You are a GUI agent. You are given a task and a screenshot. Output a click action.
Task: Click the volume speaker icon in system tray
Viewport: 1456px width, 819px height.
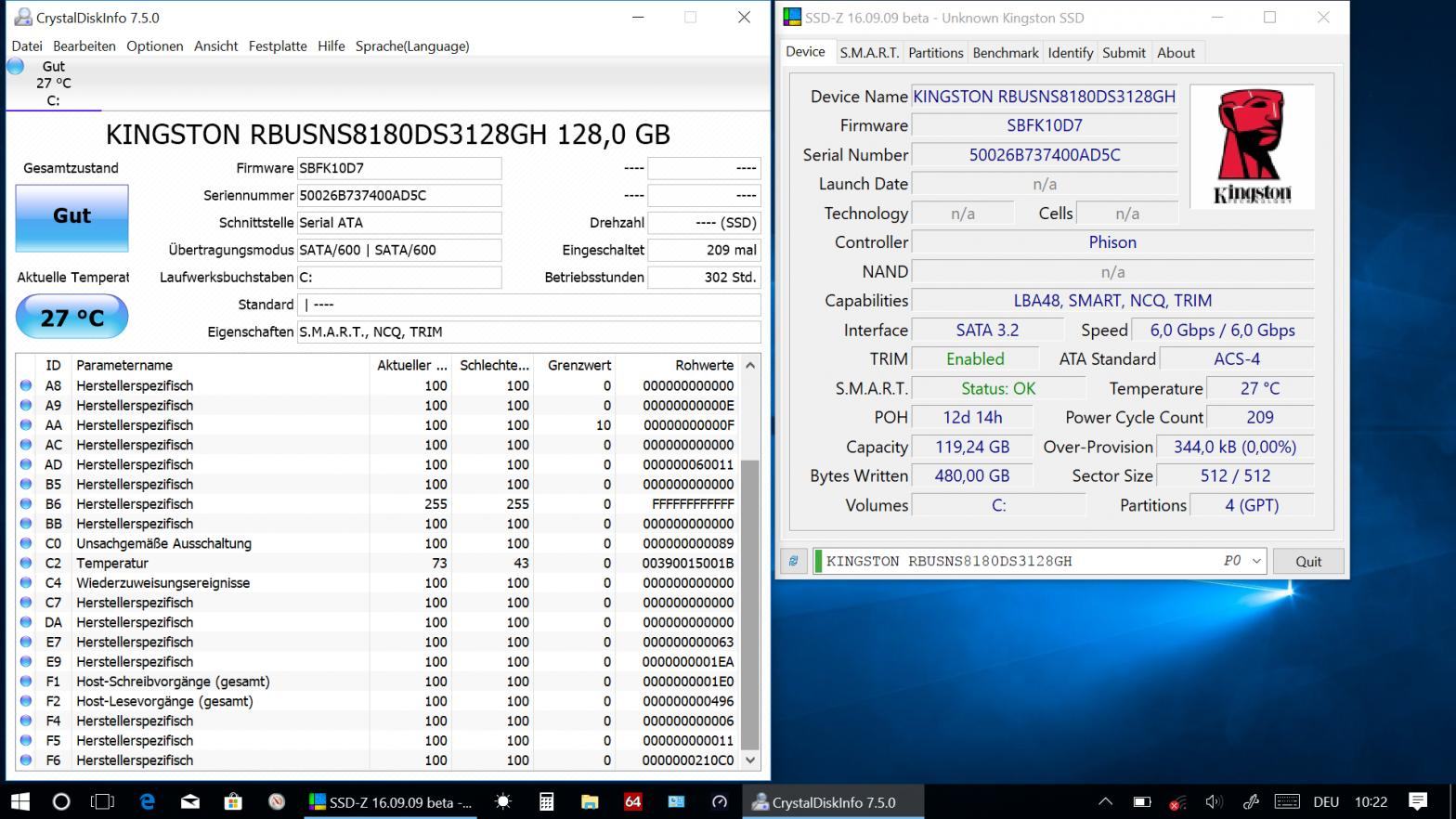(x=1213, y=801)
